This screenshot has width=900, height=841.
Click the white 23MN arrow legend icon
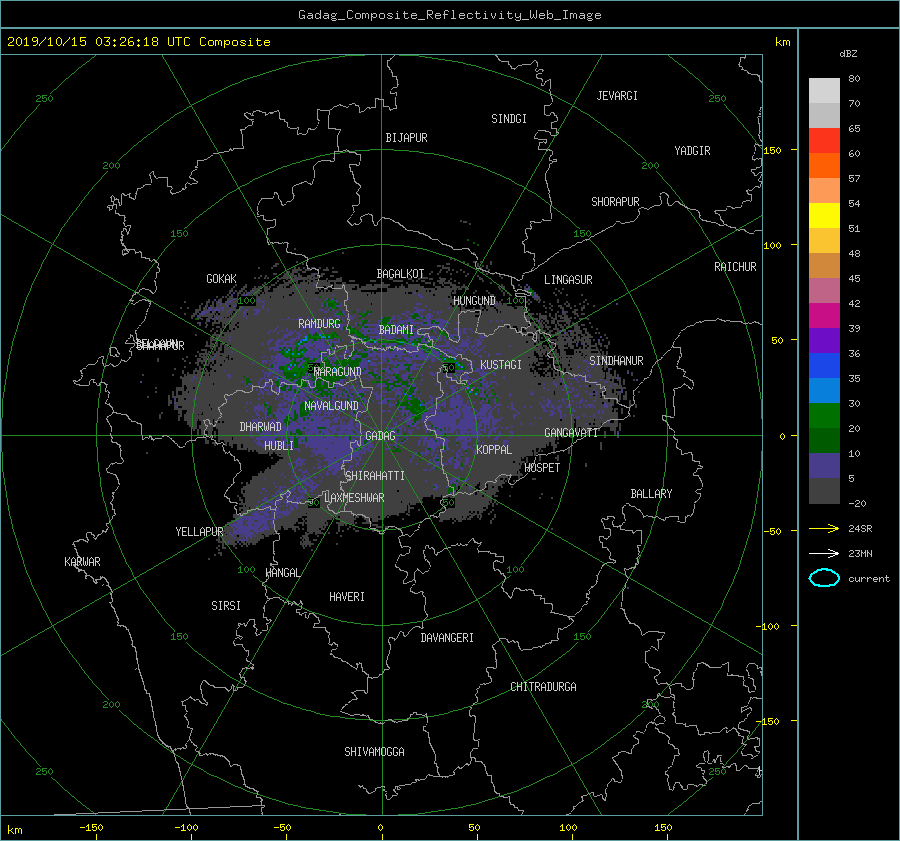point(824,553)
